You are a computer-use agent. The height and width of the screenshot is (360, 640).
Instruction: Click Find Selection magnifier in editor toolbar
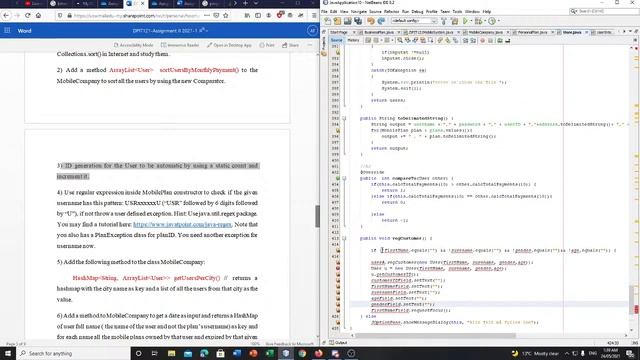coord(400,40)
